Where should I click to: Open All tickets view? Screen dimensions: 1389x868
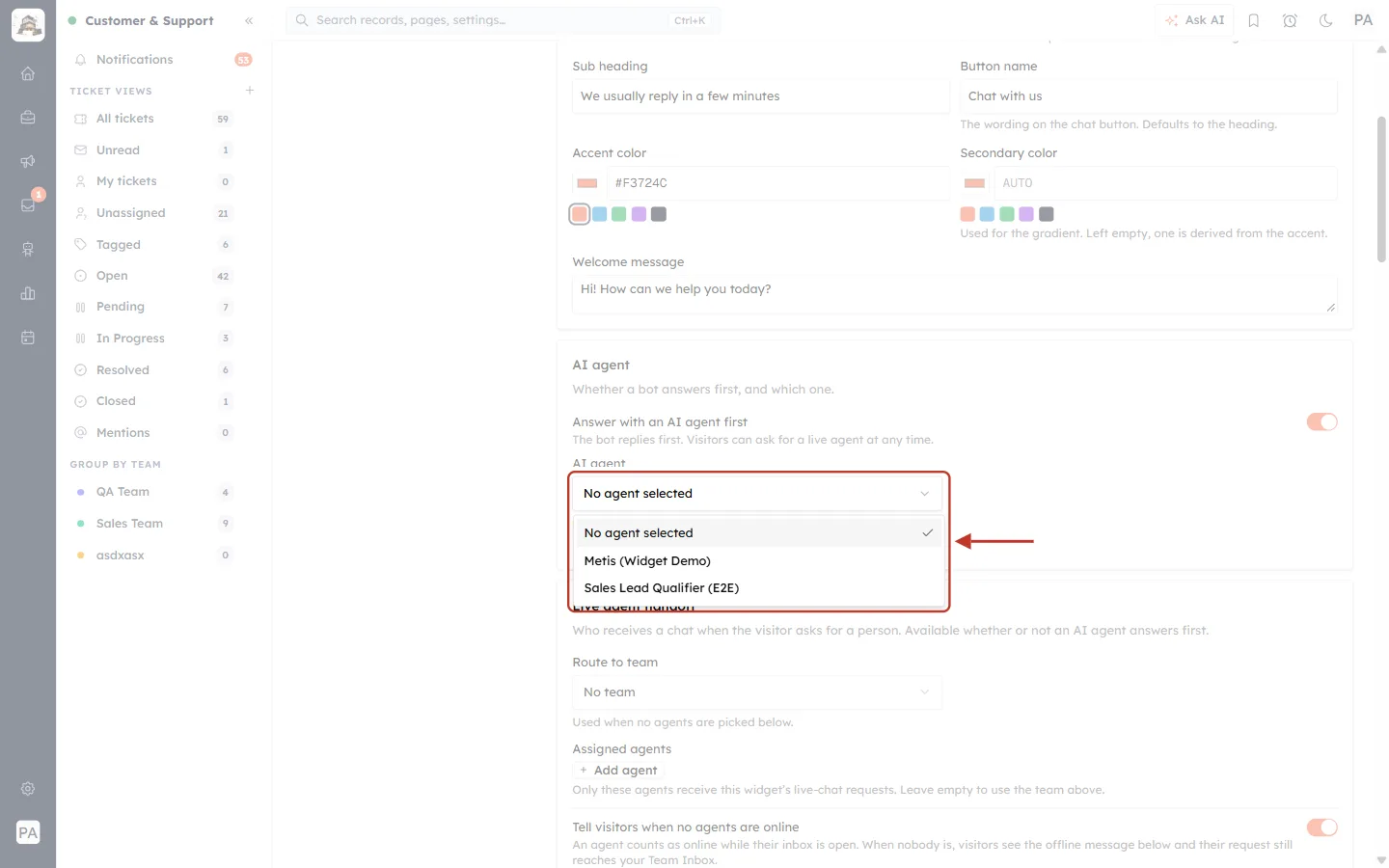click(x=152, y=119)
